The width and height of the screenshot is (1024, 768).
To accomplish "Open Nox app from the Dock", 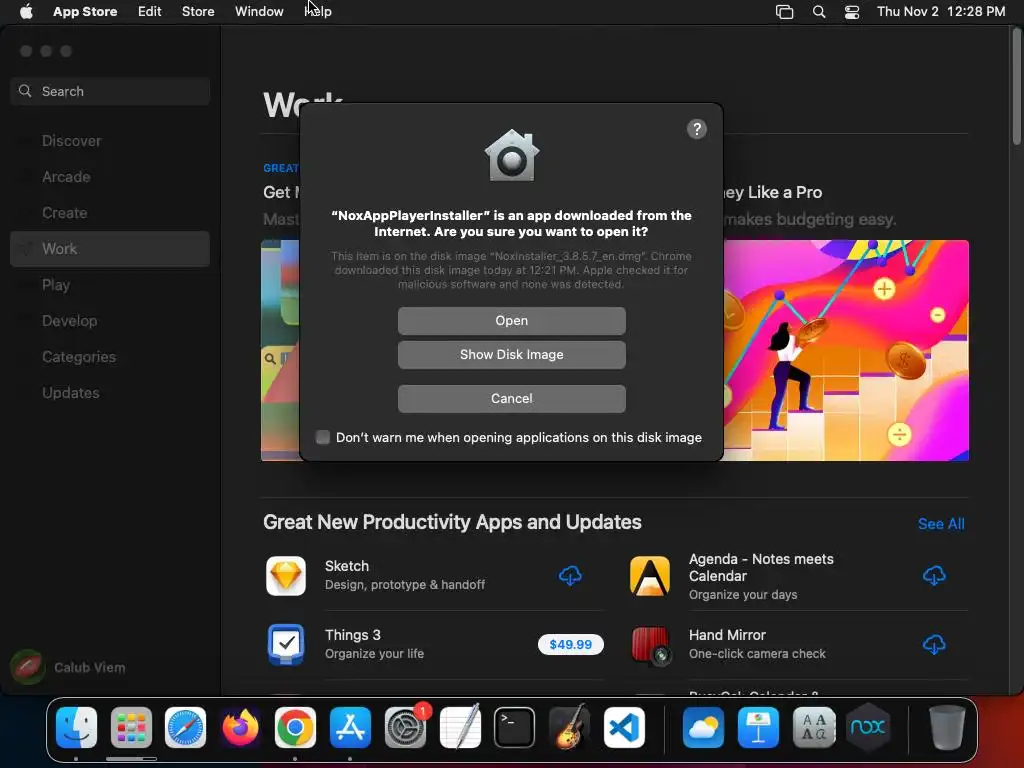I will point(868,728).
